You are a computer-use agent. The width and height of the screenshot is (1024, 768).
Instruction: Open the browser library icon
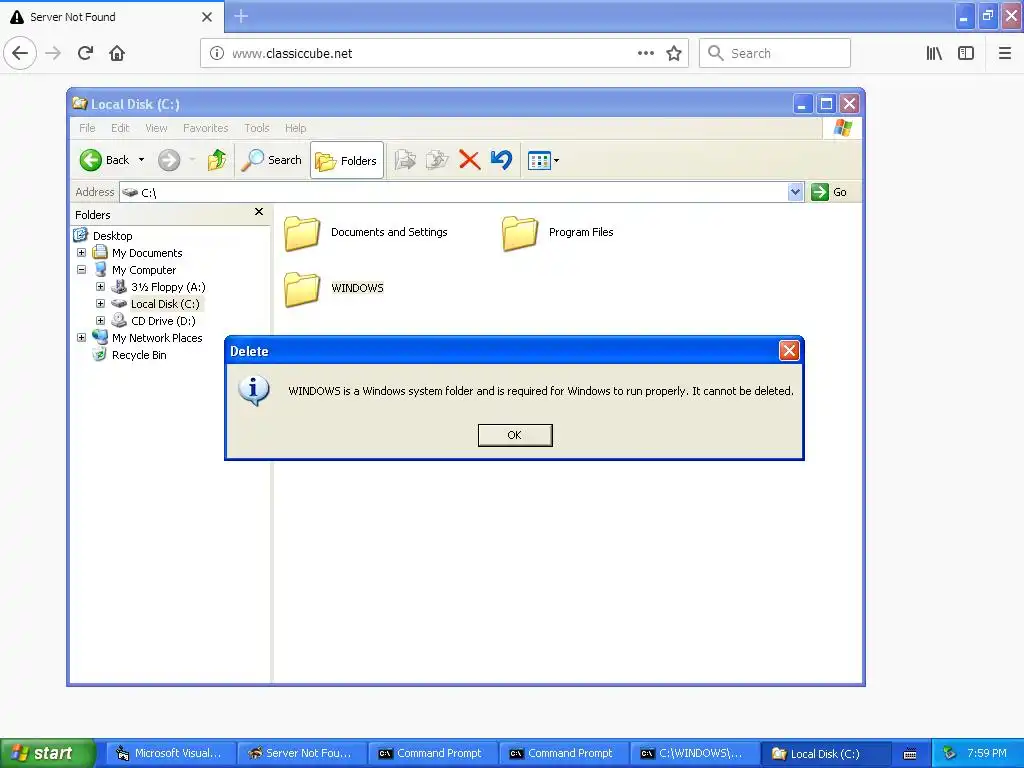coord(934,53)
